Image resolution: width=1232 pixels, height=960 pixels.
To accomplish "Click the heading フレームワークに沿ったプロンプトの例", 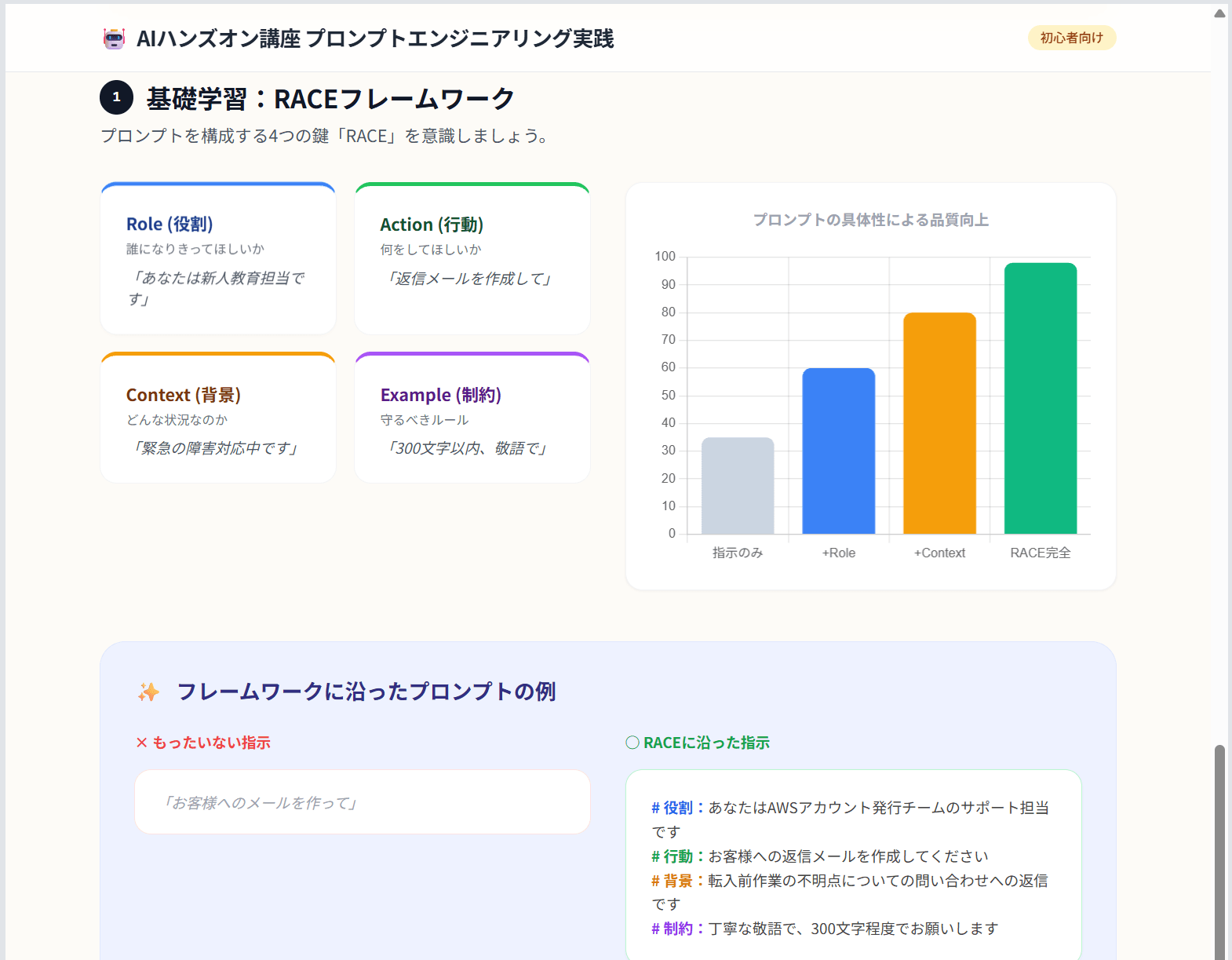I will pos(366,692).
